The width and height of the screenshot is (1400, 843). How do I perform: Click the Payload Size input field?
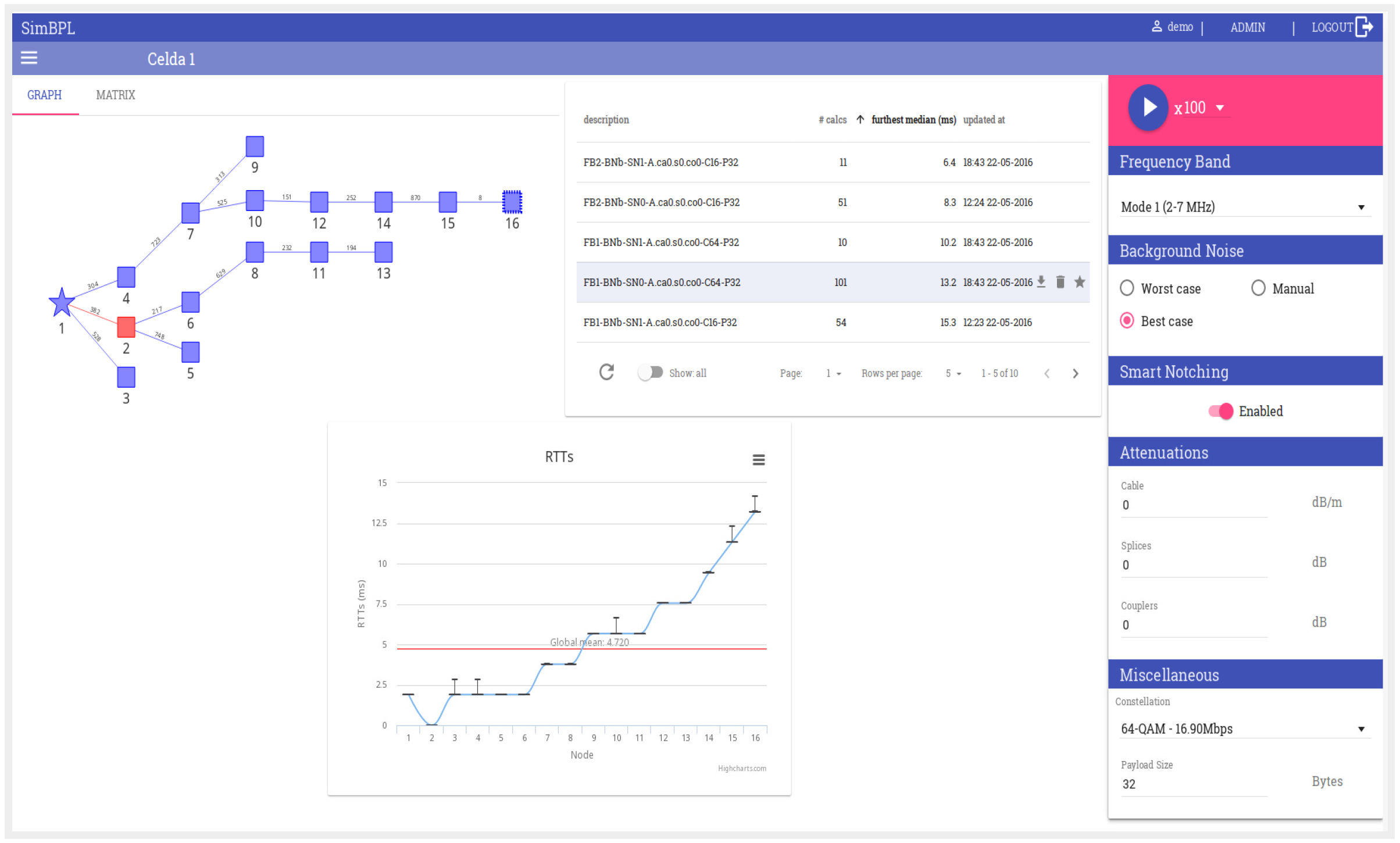point(1193,784)
